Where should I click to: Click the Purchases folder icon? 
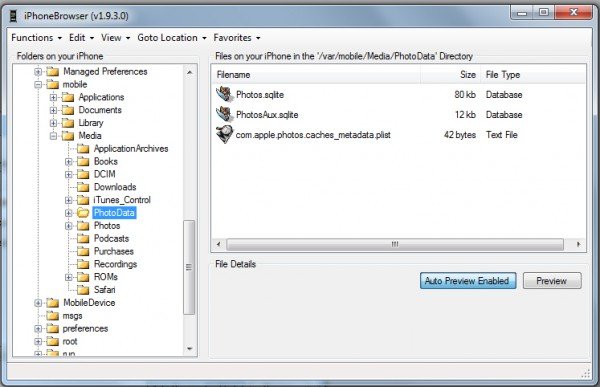pos(83,251)
